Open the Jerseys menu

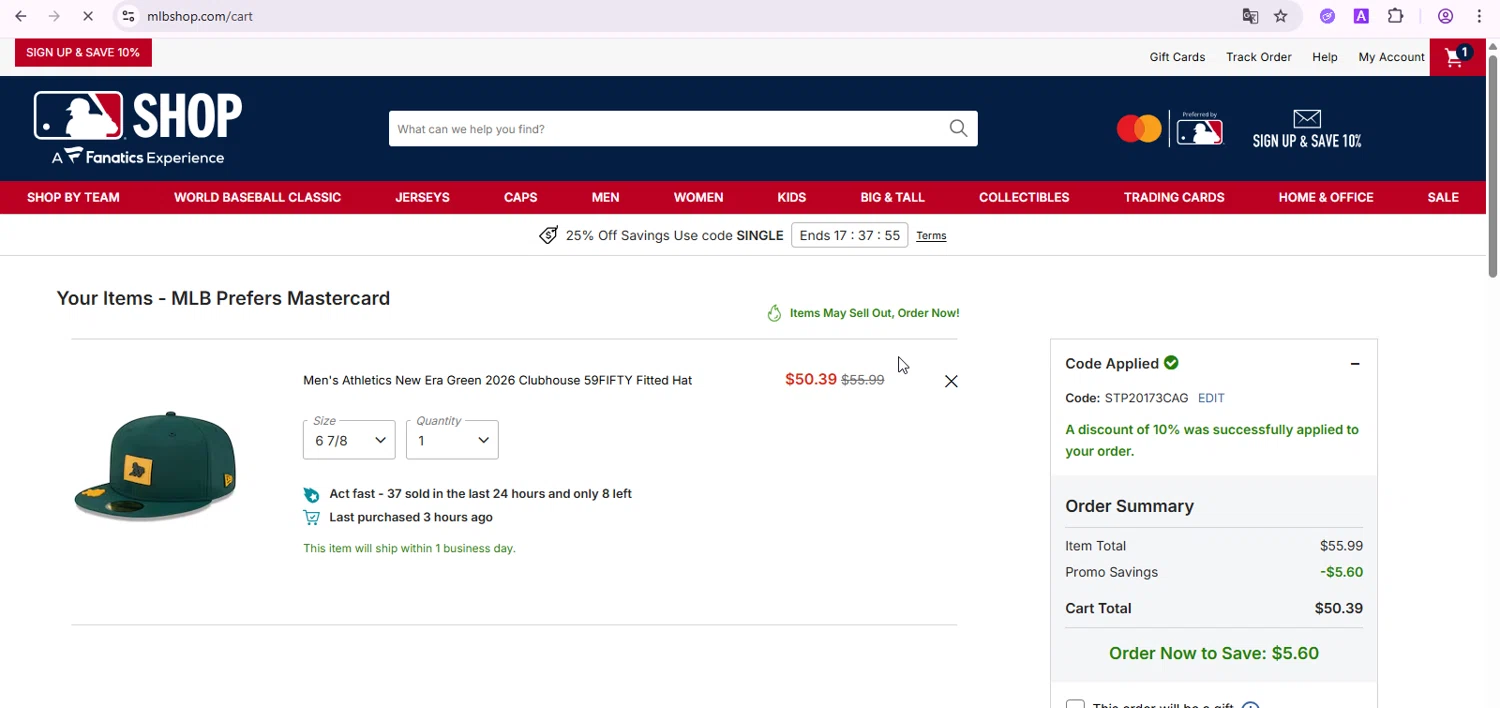coord(422,197)
